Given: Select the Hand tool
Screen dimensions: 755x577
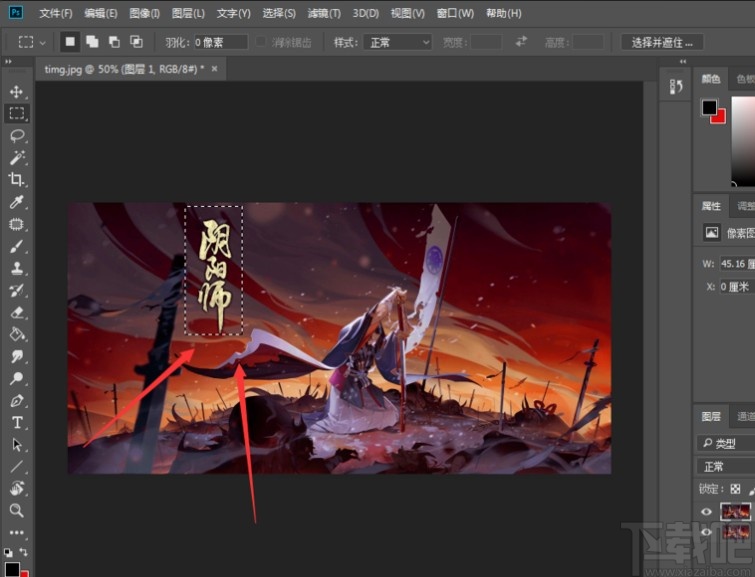Looking at the screenshot, I should (x=17, y=488).
